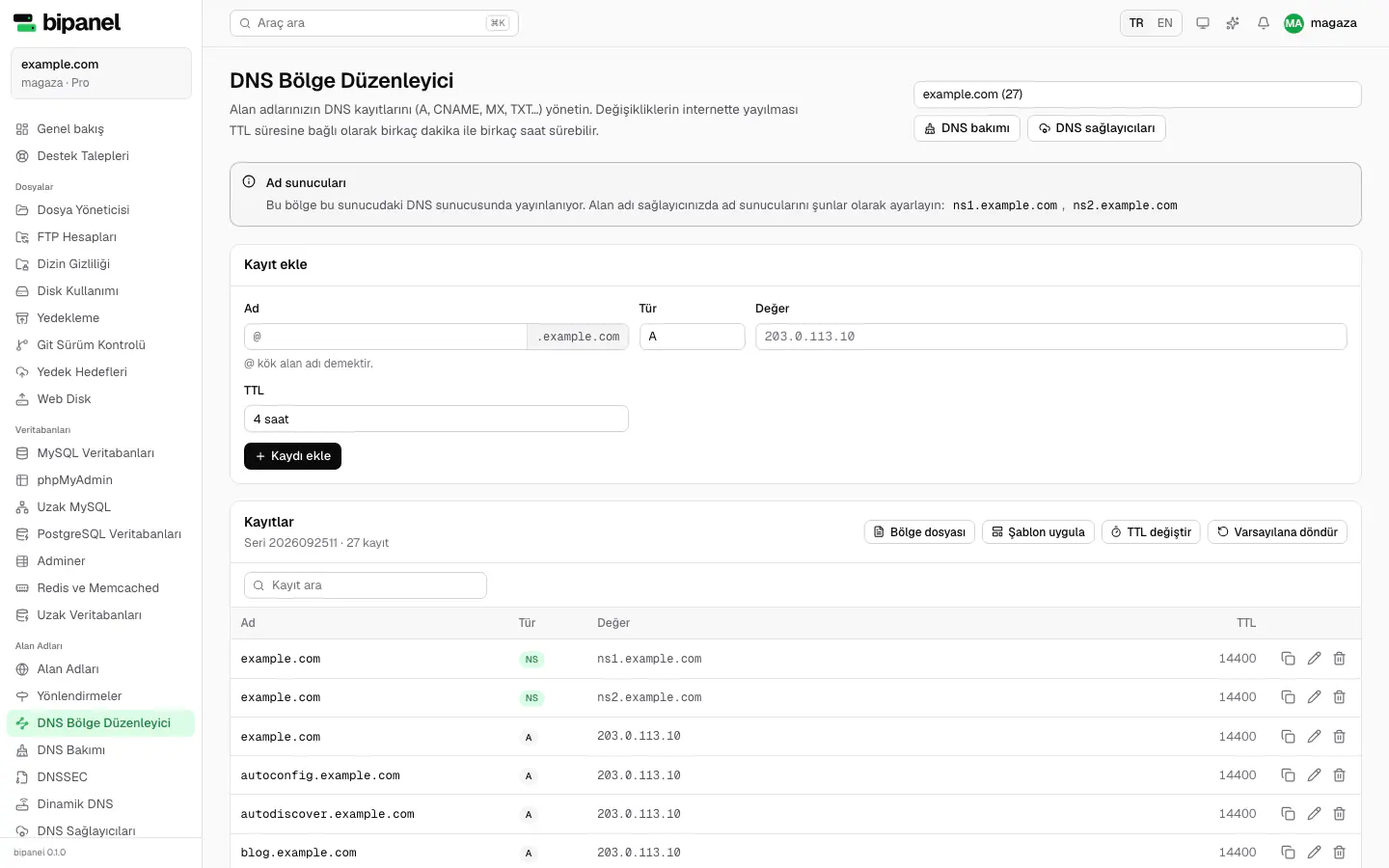Select Git Sürüm Kontrolü
1389x868 pixels.
[x=101, y=345]
